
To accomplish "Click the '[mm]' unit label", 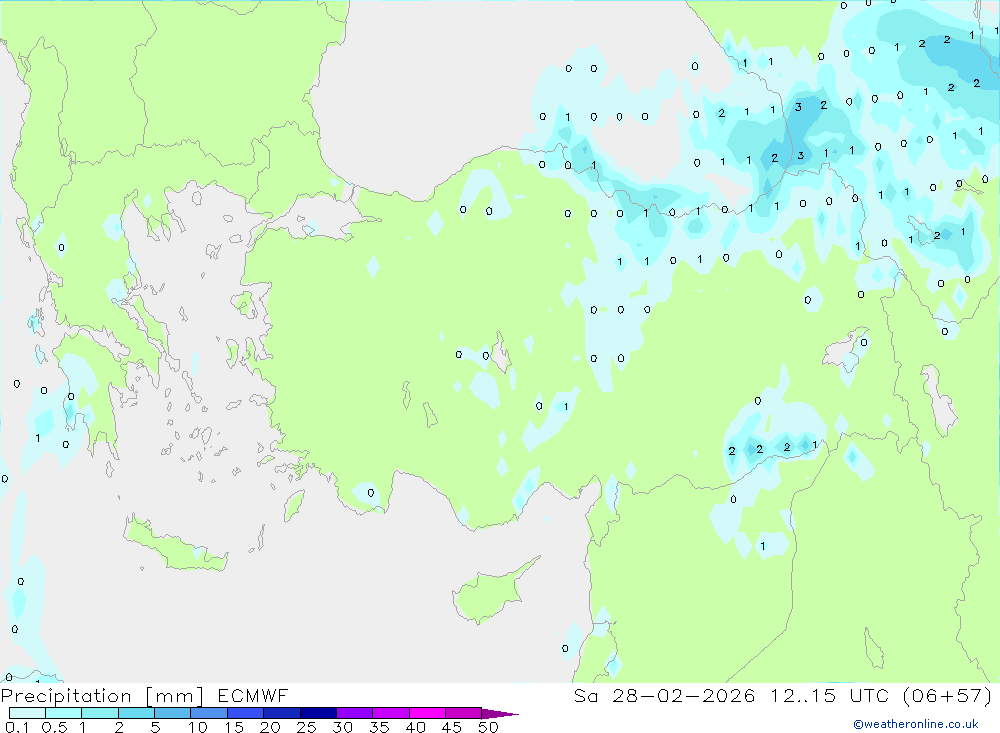I will [174, 696].
